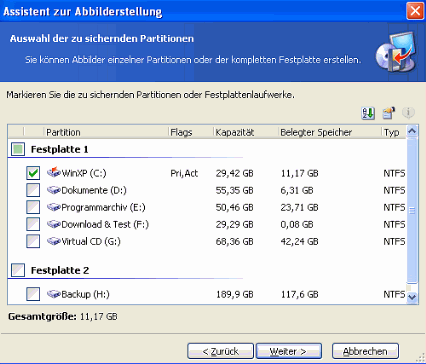426x364 pixels.
Task: Sort by the Partition column header
Action: (x=106, y=132)
